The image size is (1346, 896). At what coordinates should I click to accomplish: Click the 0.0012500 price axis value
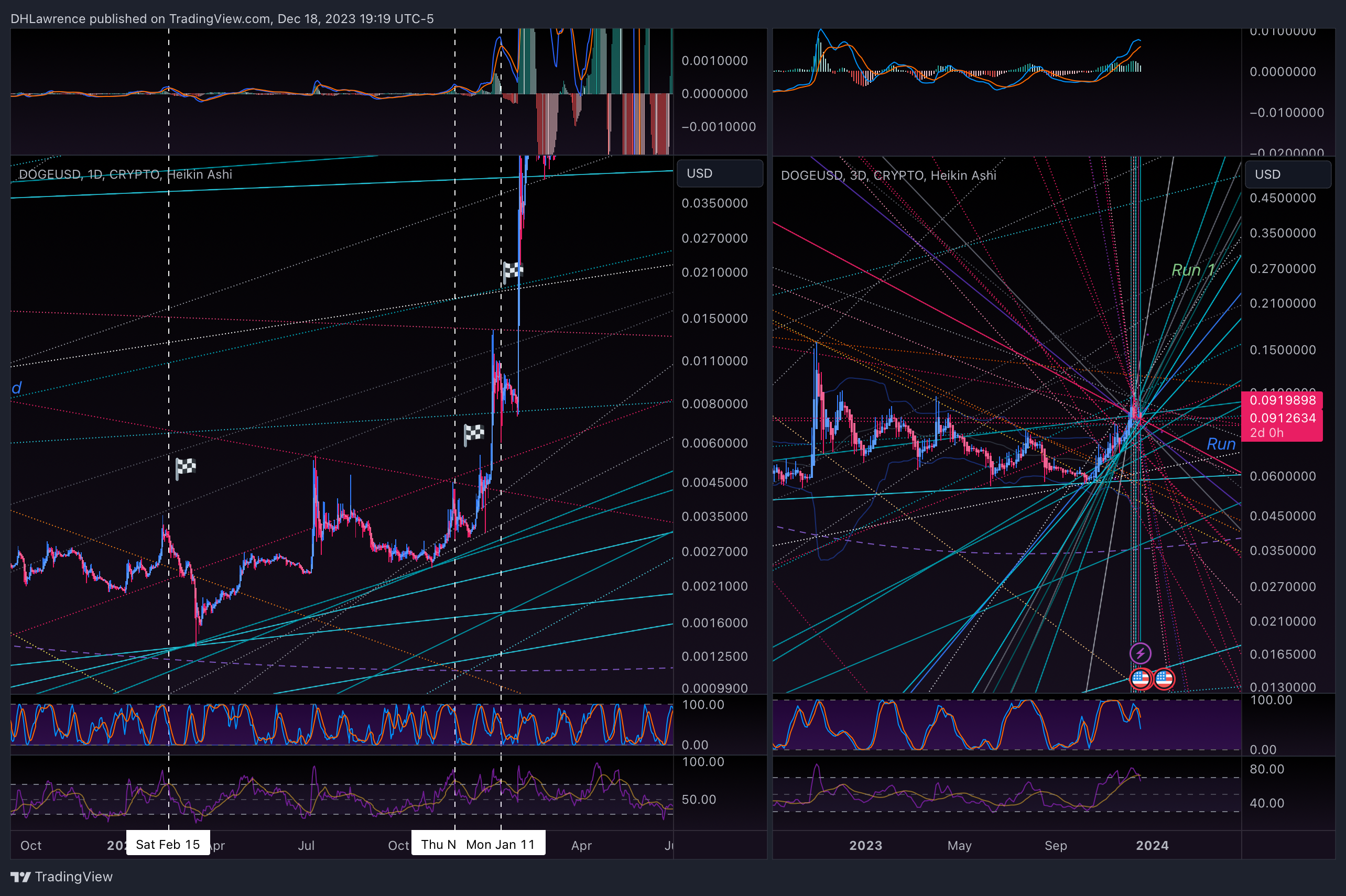714,656
